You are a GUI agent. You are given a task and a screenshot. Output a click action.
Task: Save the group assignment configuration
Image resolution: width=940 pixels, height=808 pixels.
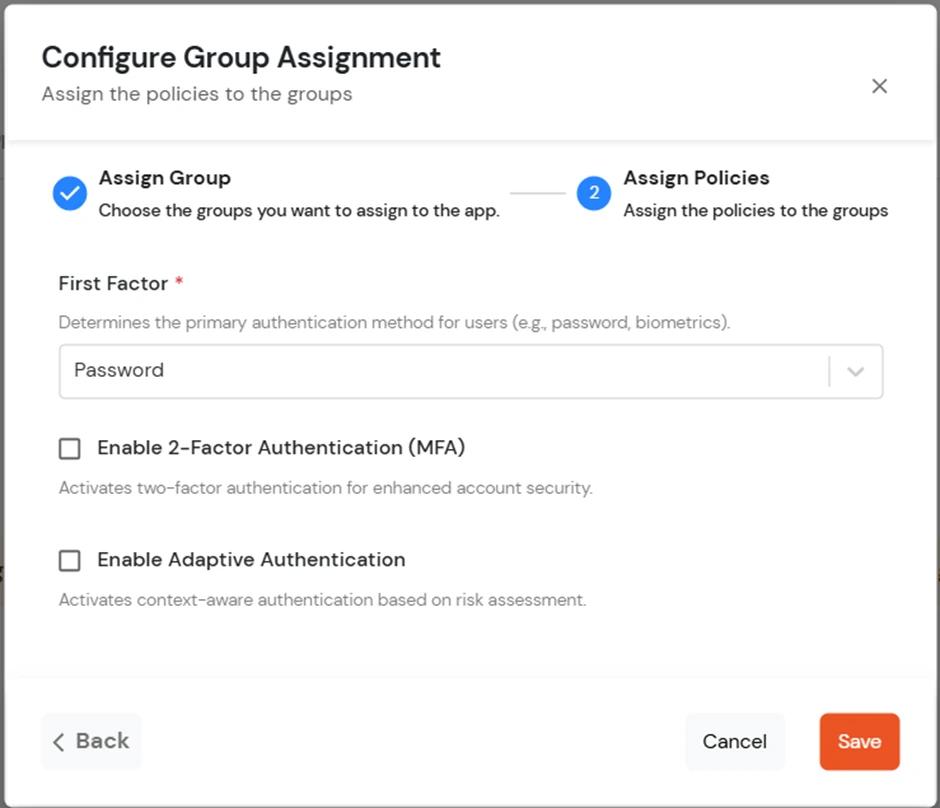click(859, 741)
